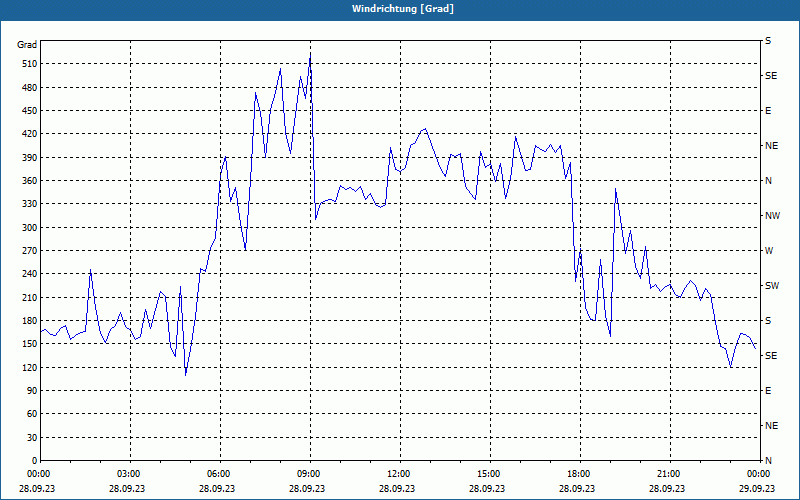The height and width of the screenshot is (500, 800).
Task: Click the 330 tick label on the left axis
Action: click(x=30, y=204)
